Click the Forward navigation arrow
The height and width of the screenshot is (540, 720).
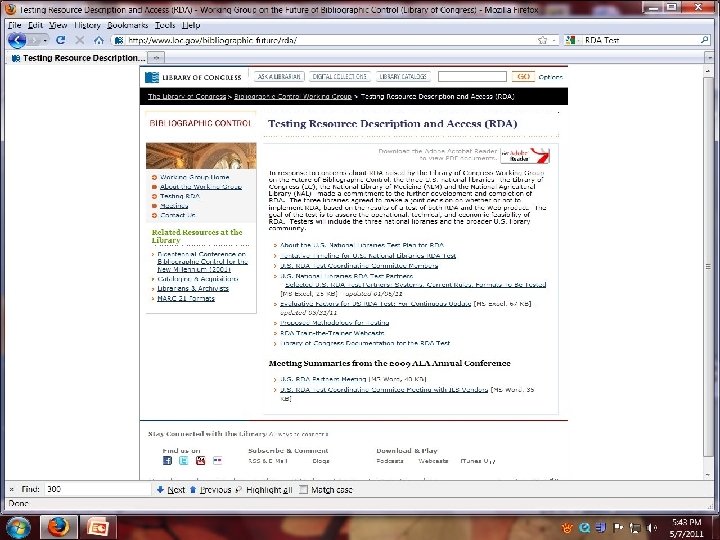(34, 40)
